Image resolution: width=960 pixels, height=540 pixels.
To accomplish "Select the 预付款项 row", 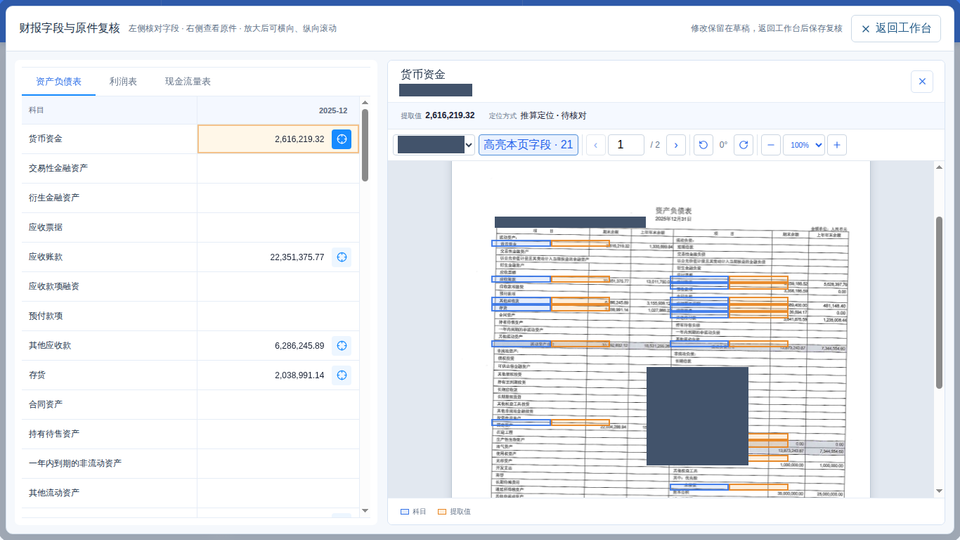I will point(190,316).
